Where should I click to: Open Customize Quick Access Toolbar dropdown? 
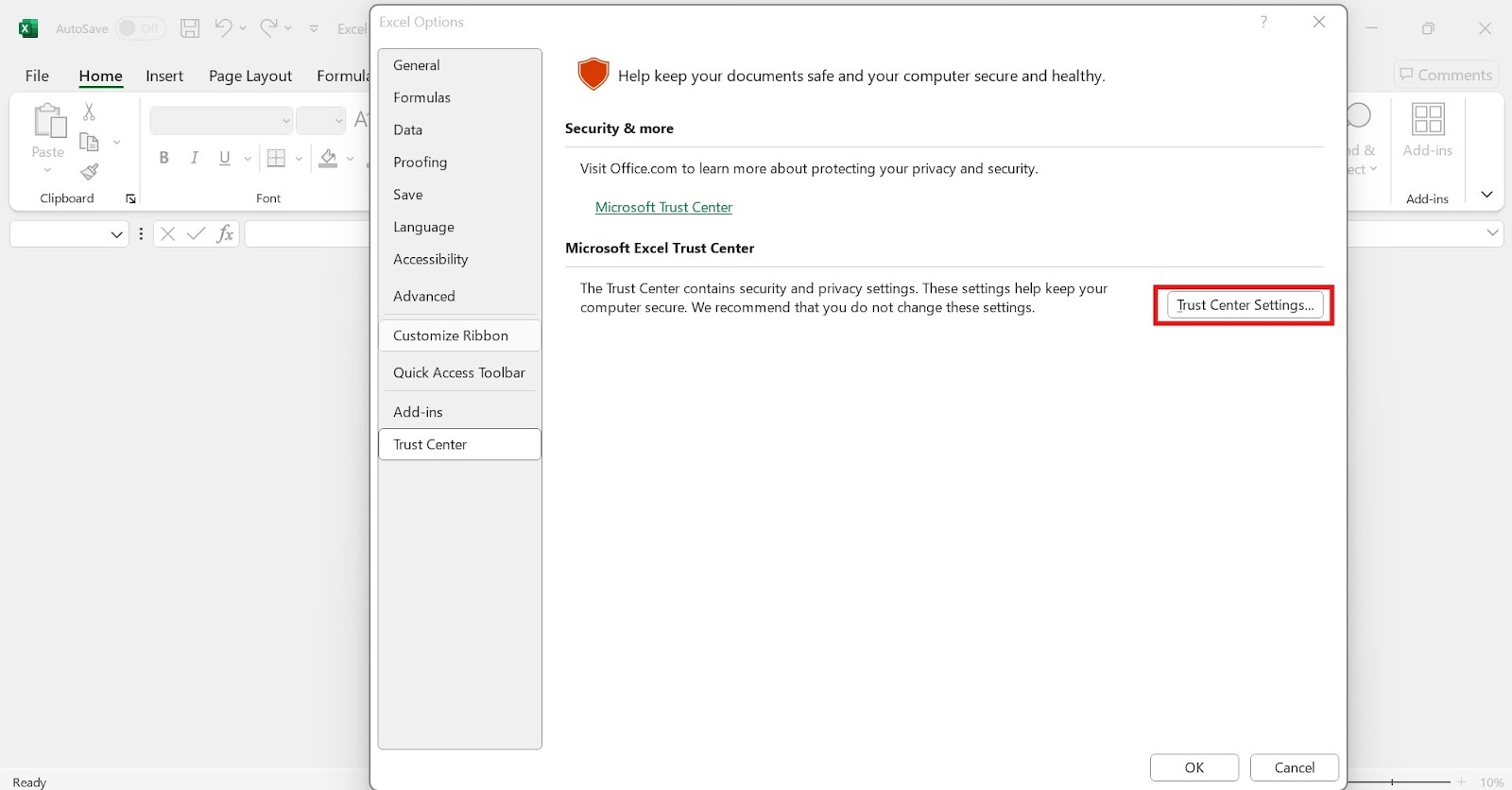coord(314,29)
